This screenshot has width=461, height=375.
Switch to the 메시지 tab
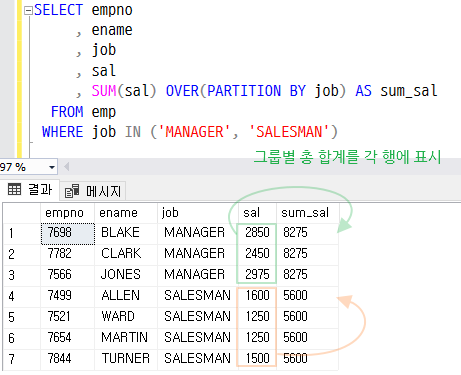click(x=93, y=191)
